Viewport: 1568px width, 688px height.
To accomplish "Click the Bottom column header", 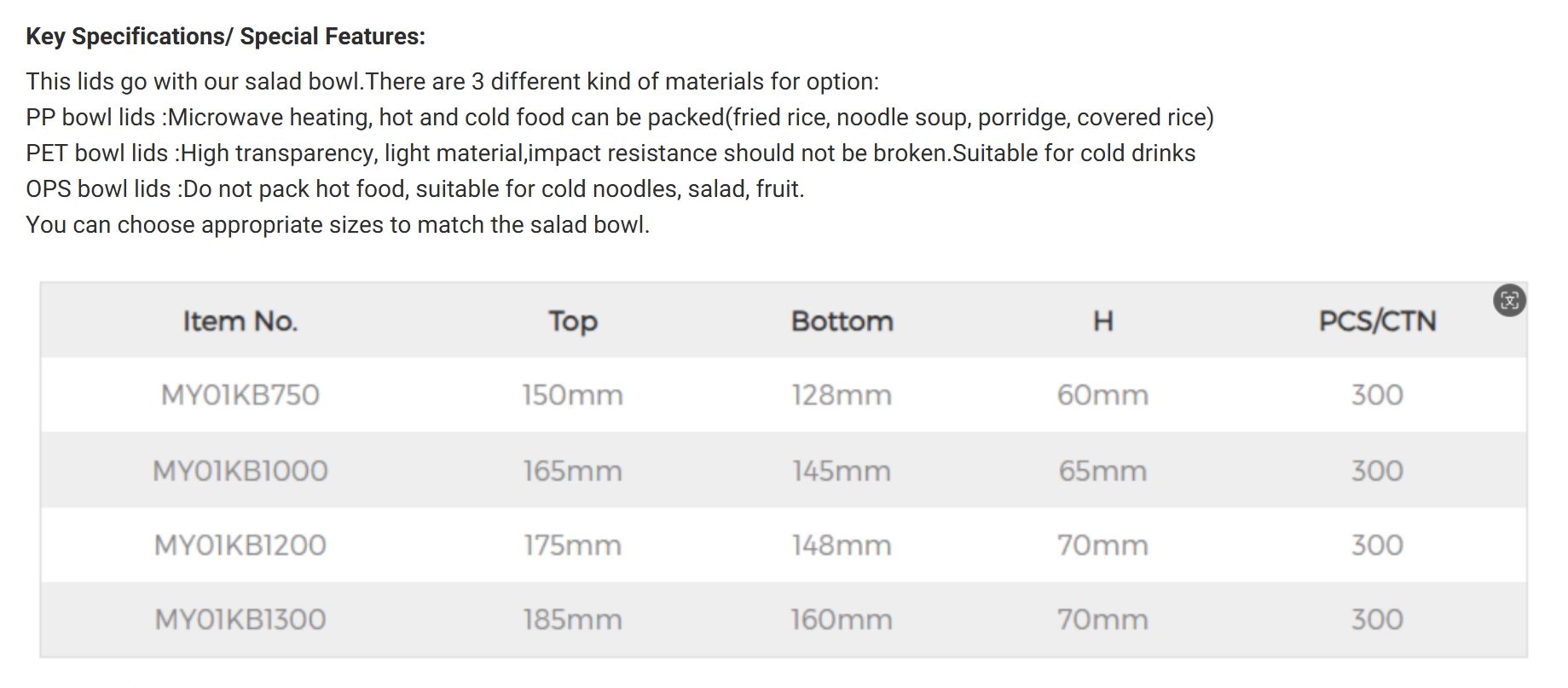I will [842, 321].
